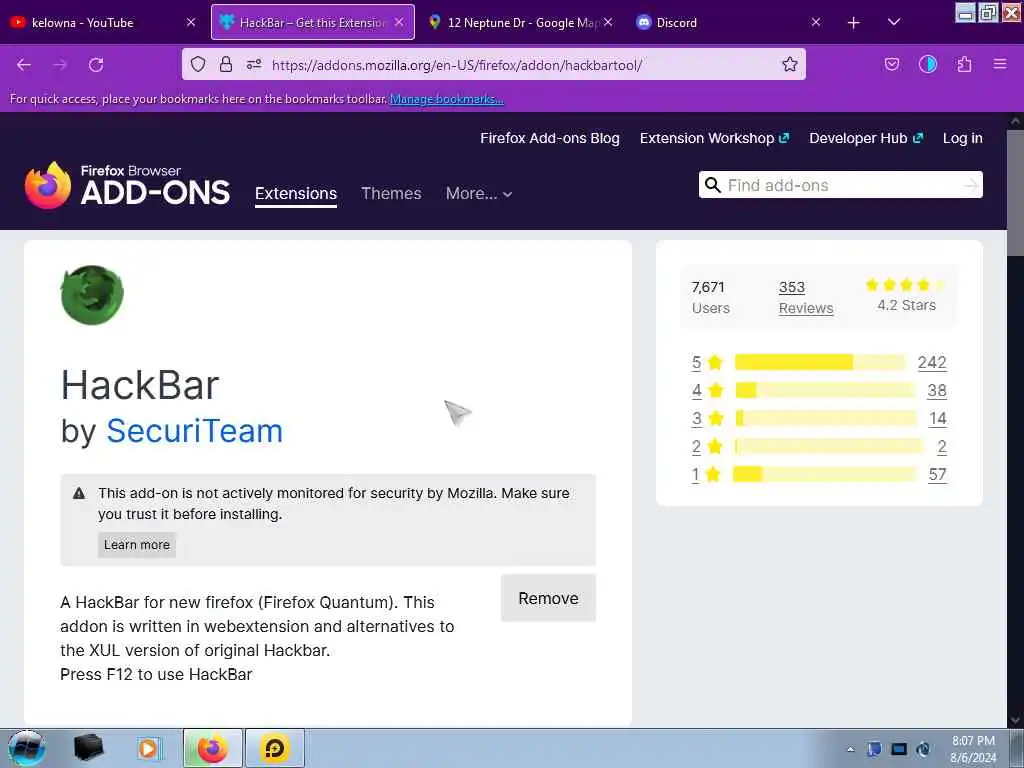Go back to the previous page
This screenshot has width=1024, height=768.
pyautogui.click(x=24, y=65)
